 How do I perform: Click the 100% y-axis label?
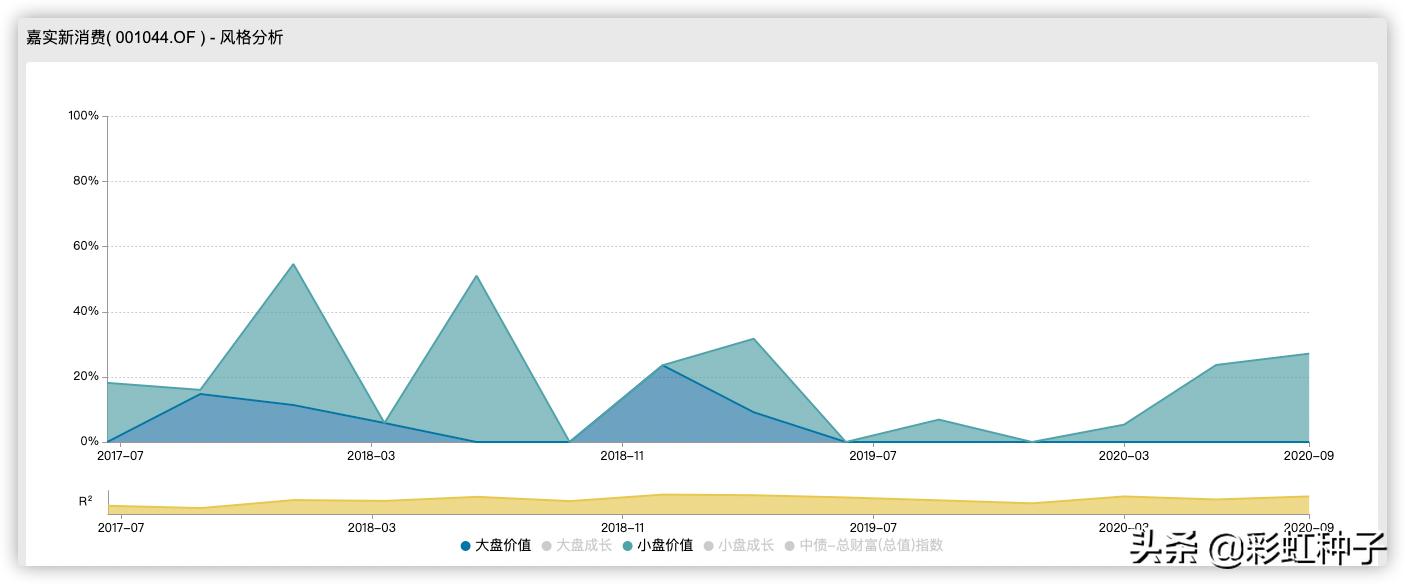pyautogui.click(x=83, y=116)
